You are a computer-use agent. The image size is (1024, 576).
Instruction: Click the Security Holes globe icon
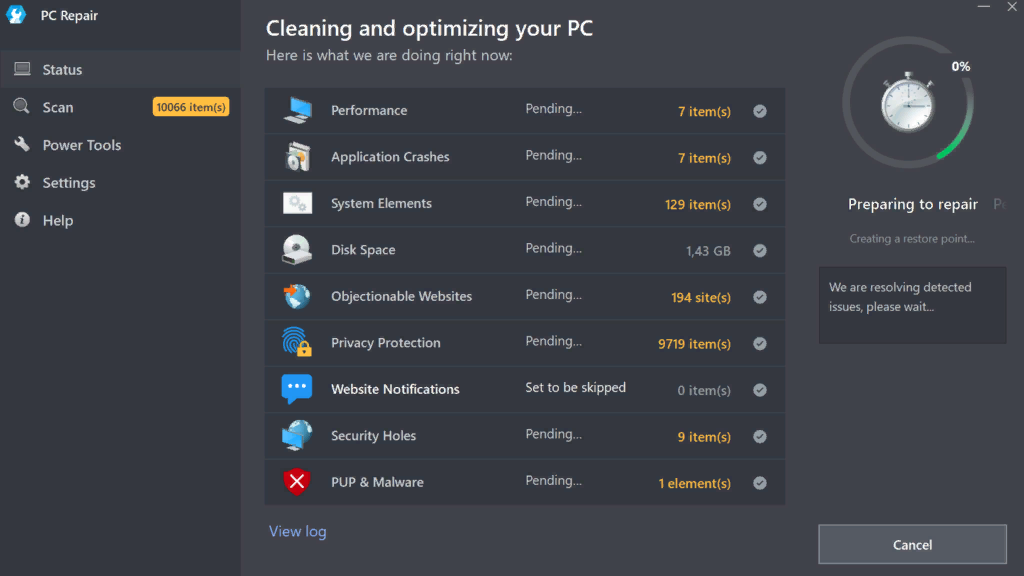click(x=296, y=436)
